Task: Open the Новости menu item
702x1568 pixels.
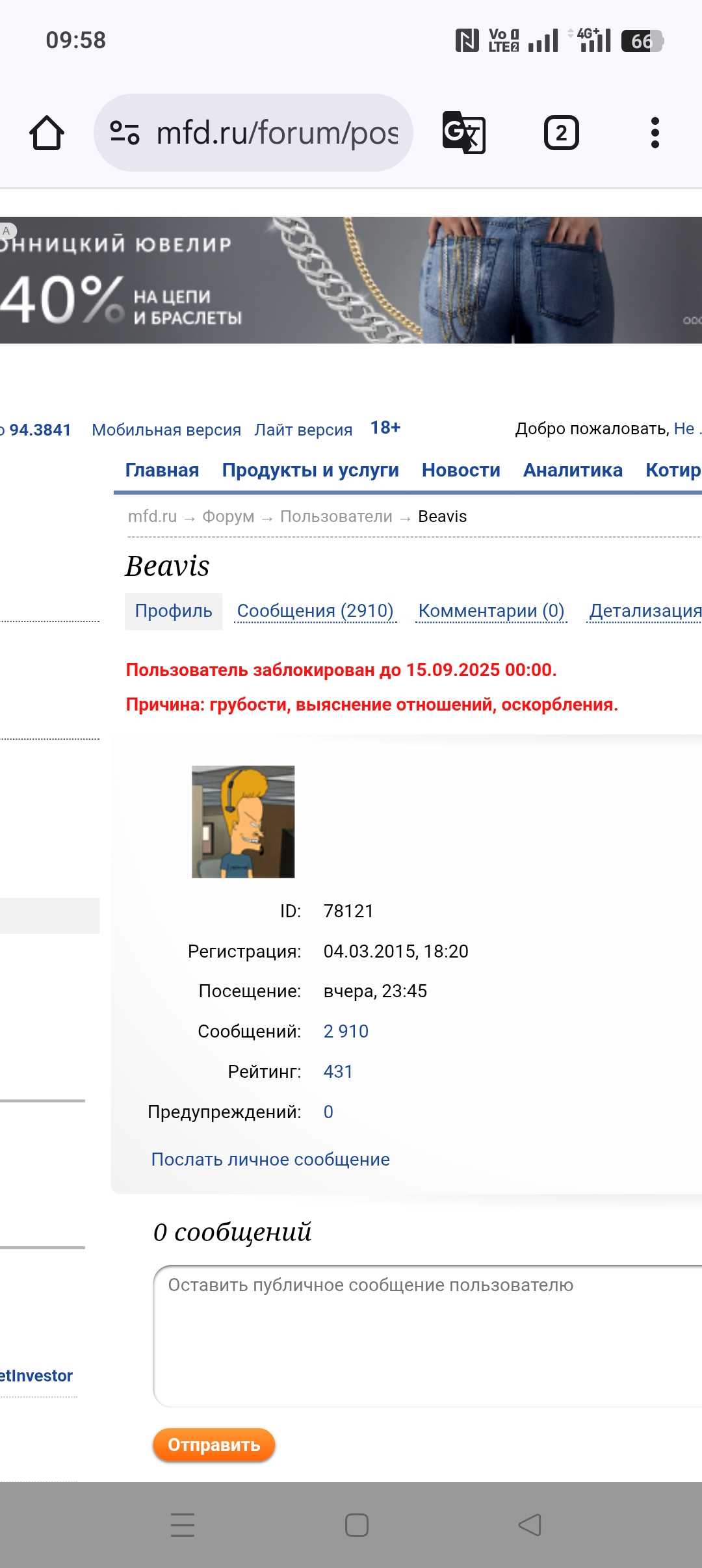Action: (461, 470)
